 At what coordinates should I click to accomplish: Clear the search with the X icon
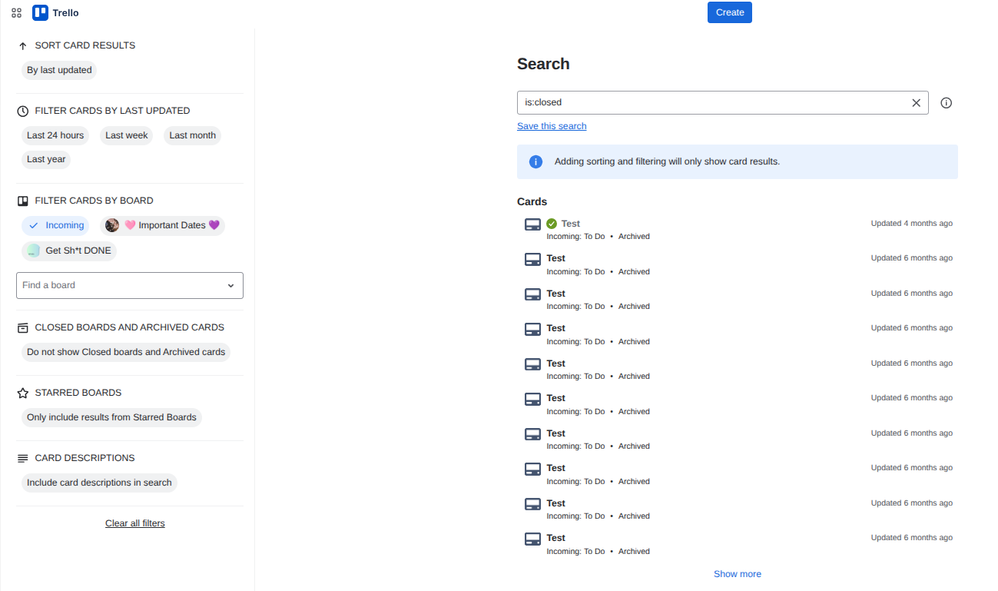click(x=916, y=102)
